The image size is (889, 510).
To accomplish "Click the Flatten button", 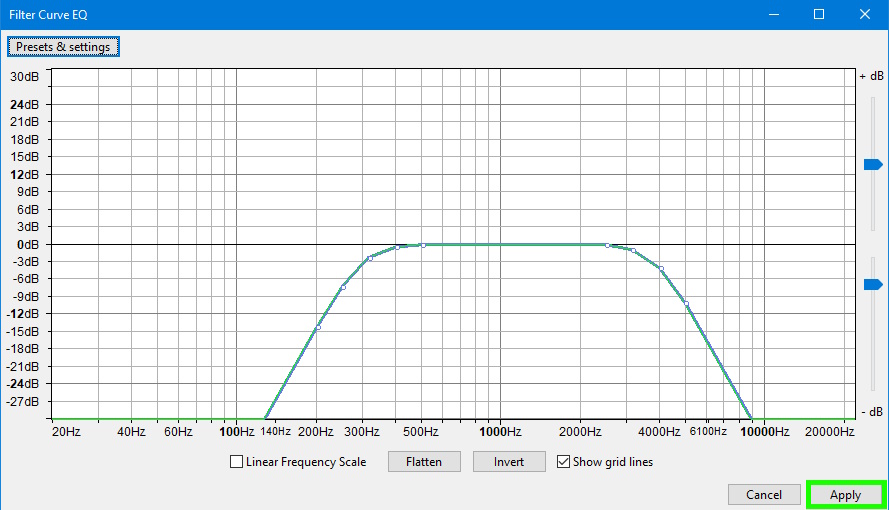I will [x=424, y=462].
